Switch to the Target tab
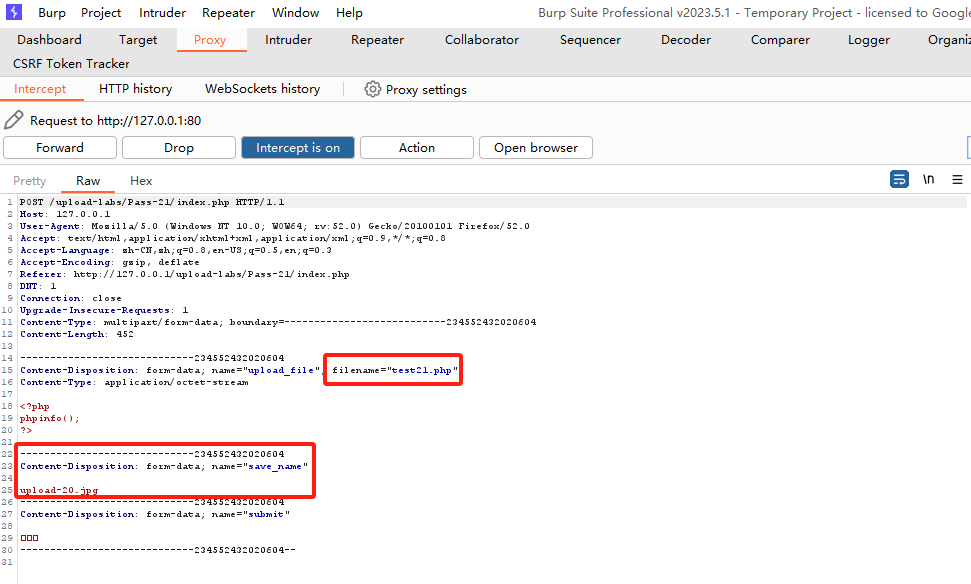 pyautogui.click(x=138, y=40)
